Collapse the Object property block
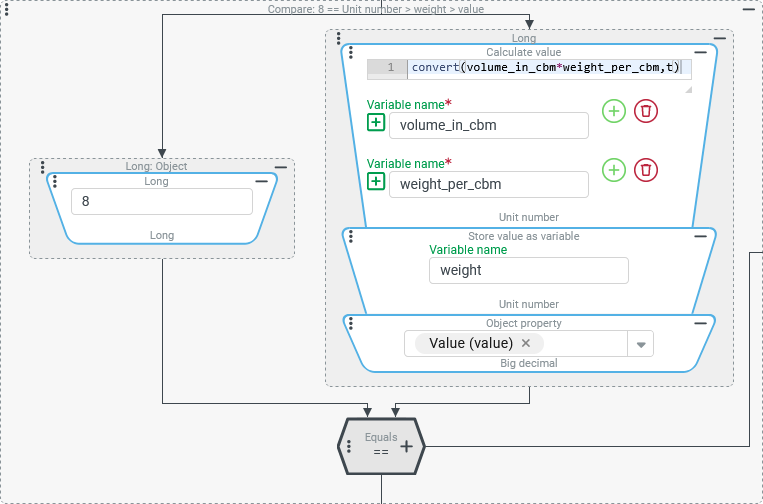 [700, 323]
